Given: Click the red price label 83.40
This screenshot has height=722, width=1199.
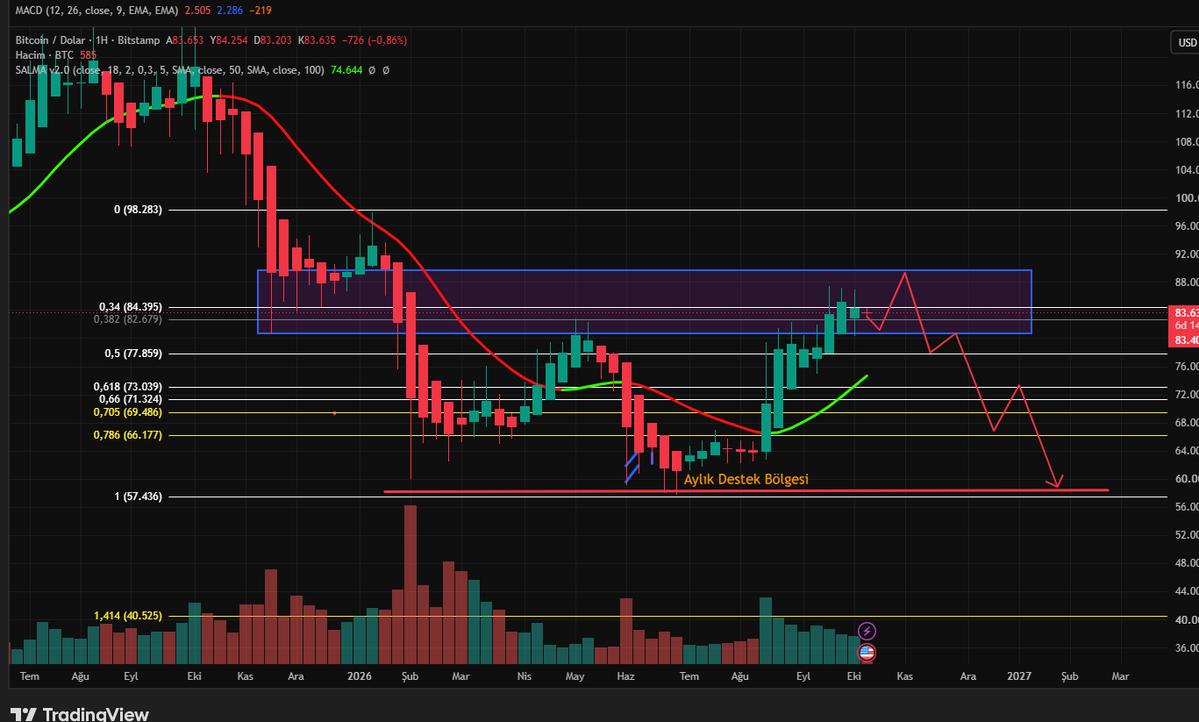Looking at the screenshot, I should tap(1184, 340).
